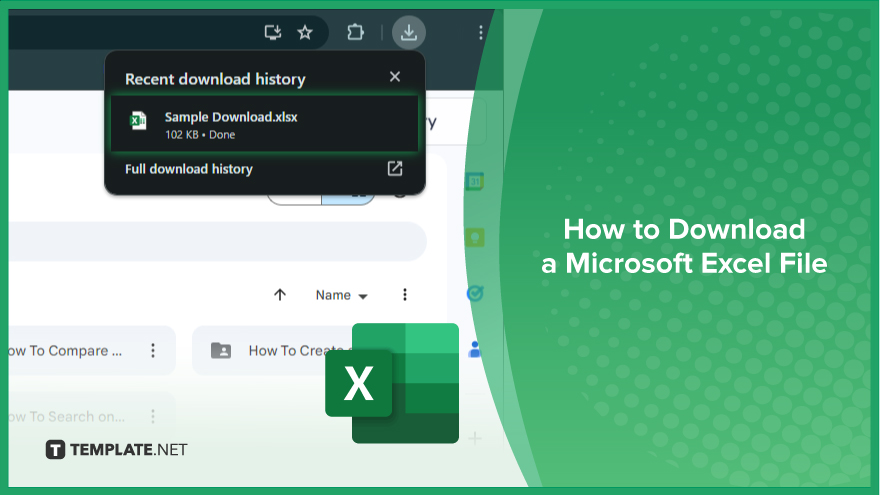Image resolution: width=880 pixels, height=495 pixels.
Task: Open Full download history link
Action: [189, 169]
